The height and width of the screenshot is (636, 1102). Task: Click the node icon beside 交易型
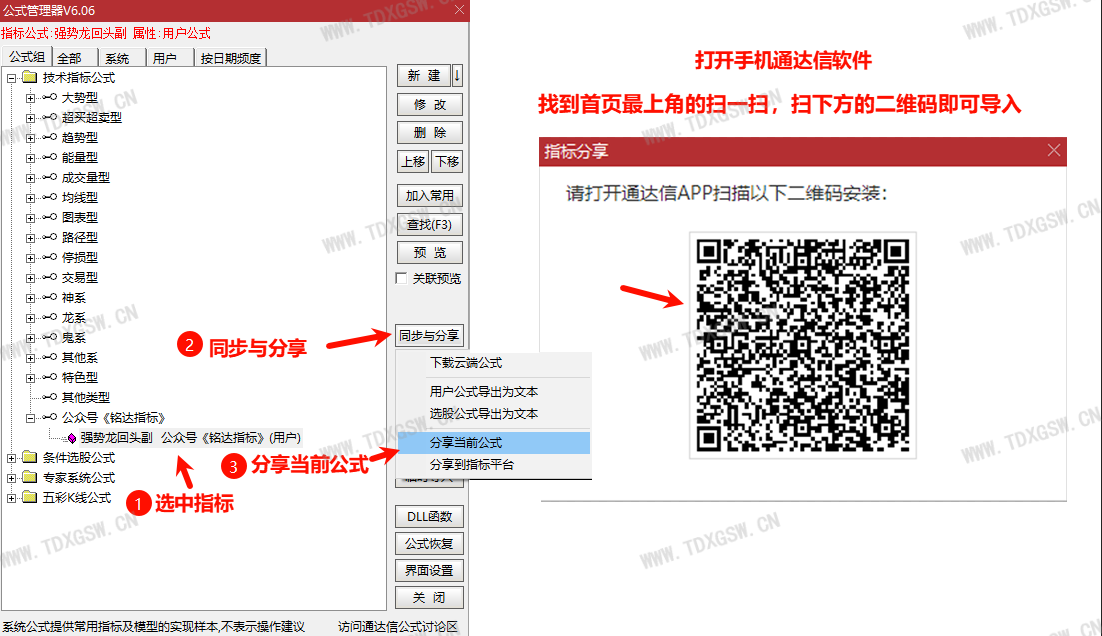pyautogui.click(x=49, y=277)
